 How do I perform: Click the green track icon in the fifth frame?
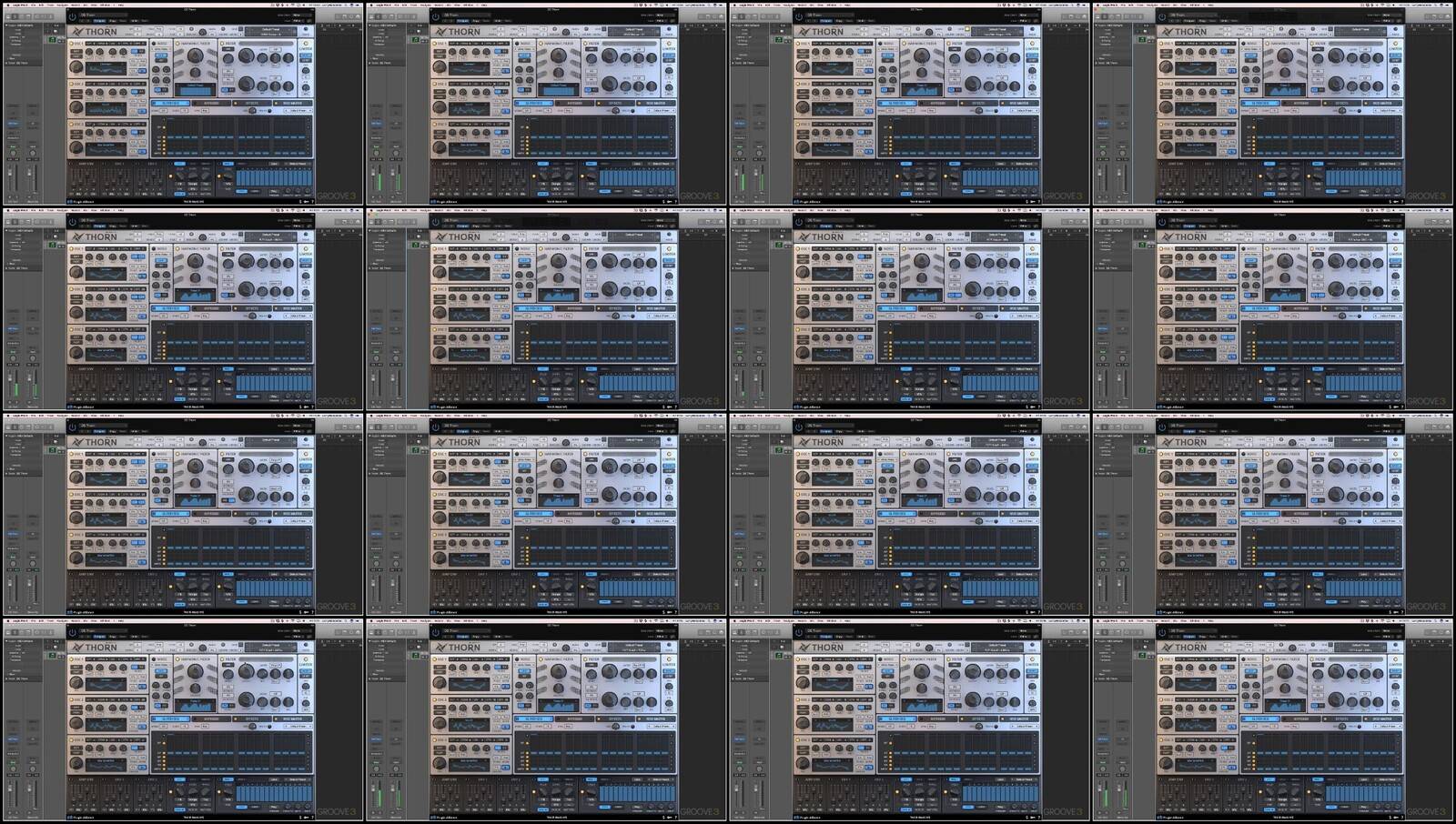tap(52, 246)
